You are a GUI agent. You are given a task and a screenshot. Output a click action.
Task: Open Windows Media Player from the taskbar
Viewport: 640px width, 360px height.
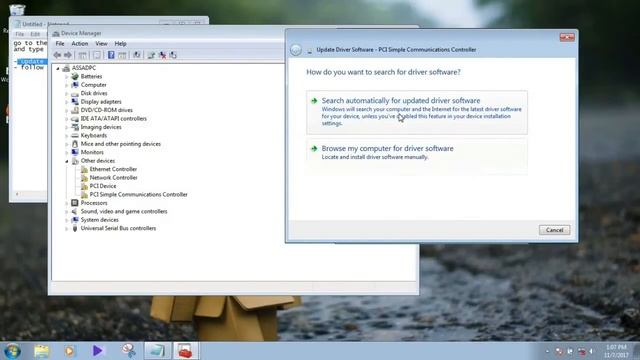click(x=69, y=351)
